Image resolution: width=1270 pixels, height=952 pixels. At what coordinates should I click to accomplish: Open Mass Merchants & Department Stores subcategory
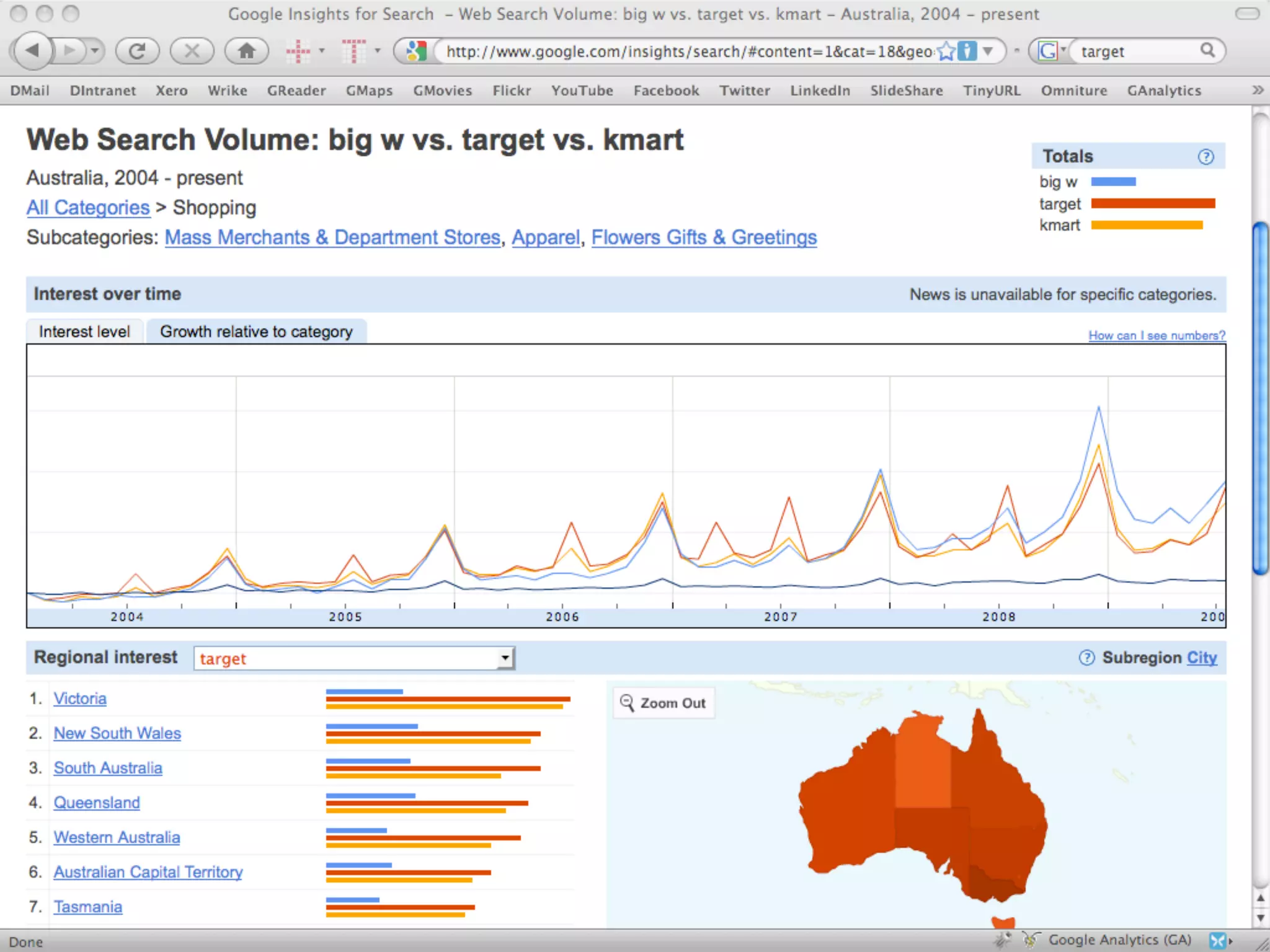(332, 237)
